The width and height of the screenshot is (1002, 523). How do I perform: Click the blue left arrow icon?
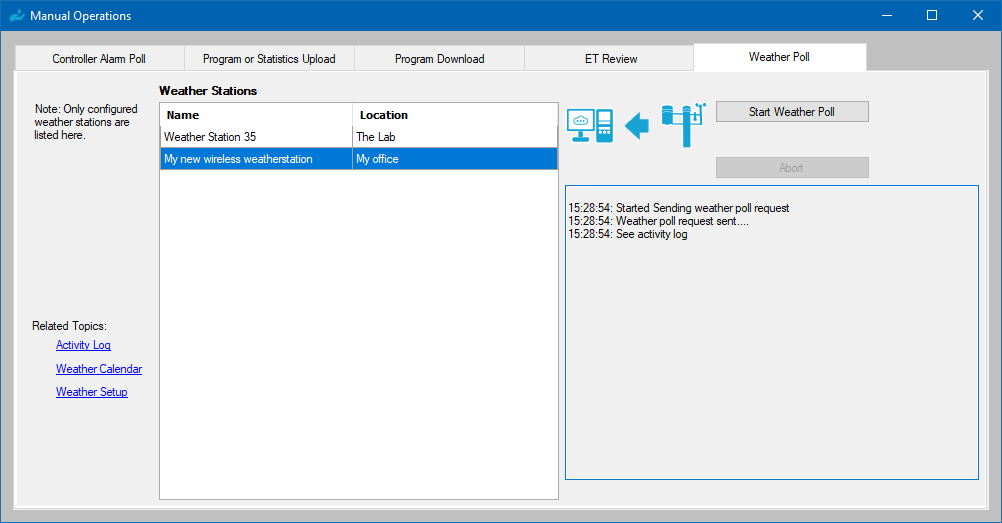pyautogui.click(x=636, y=125)
